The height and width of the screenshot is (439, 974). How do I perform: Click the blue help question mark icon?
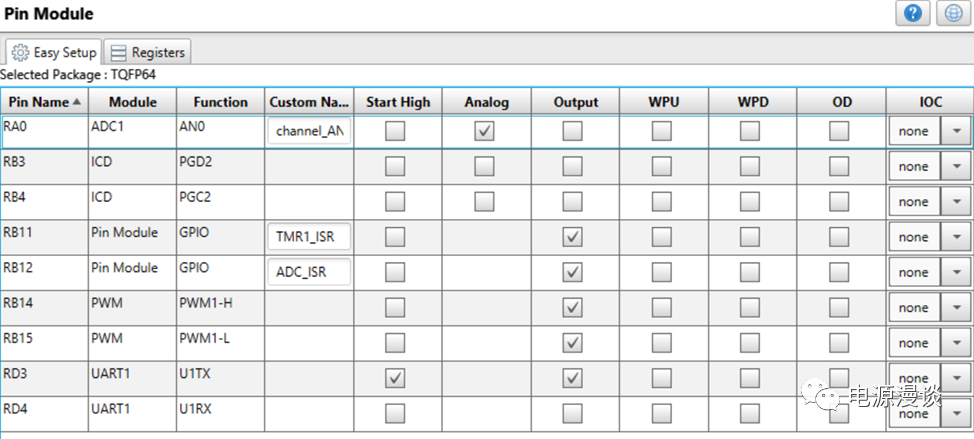coord(912,13)
